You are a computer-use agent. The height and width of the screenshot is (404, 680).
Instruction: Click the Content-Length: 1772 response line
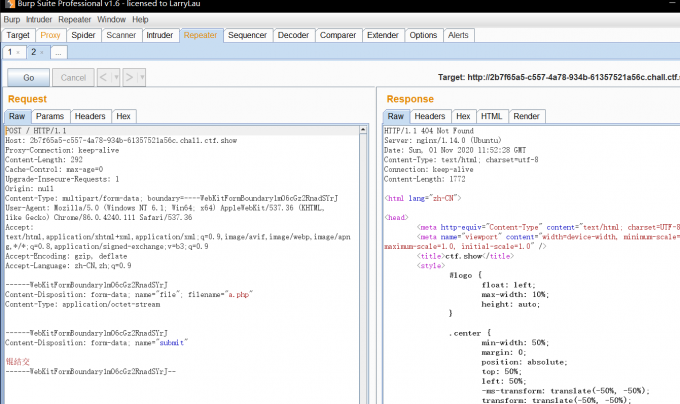tap(425, 179)
